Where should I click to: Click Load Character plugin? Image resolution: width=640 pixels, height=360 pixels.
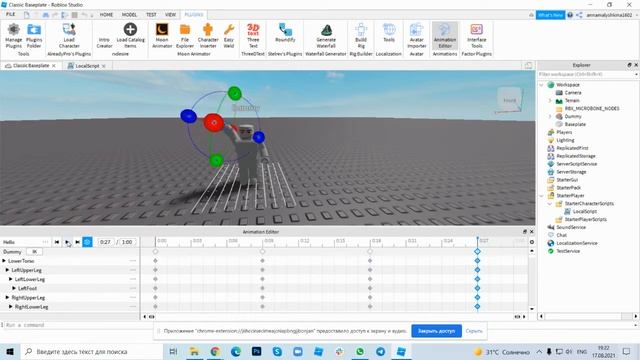69,36
